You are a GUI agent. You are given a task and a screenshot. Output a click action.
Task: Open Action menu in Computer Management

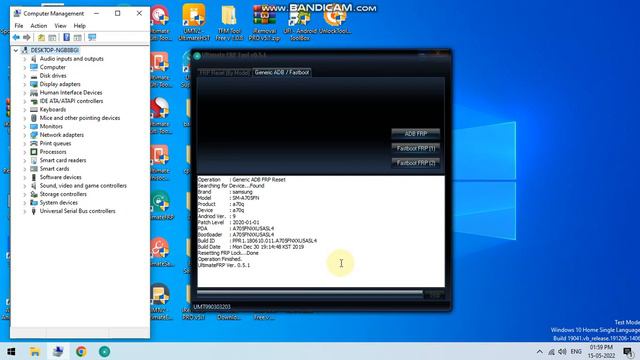[39, 26]
